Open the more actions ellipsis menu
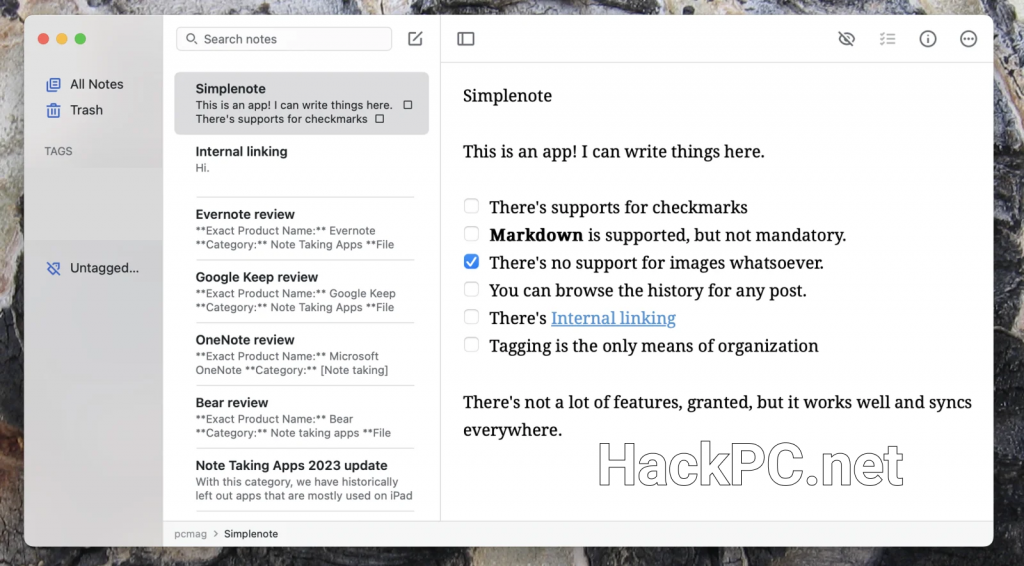 (x=968, y=39)
